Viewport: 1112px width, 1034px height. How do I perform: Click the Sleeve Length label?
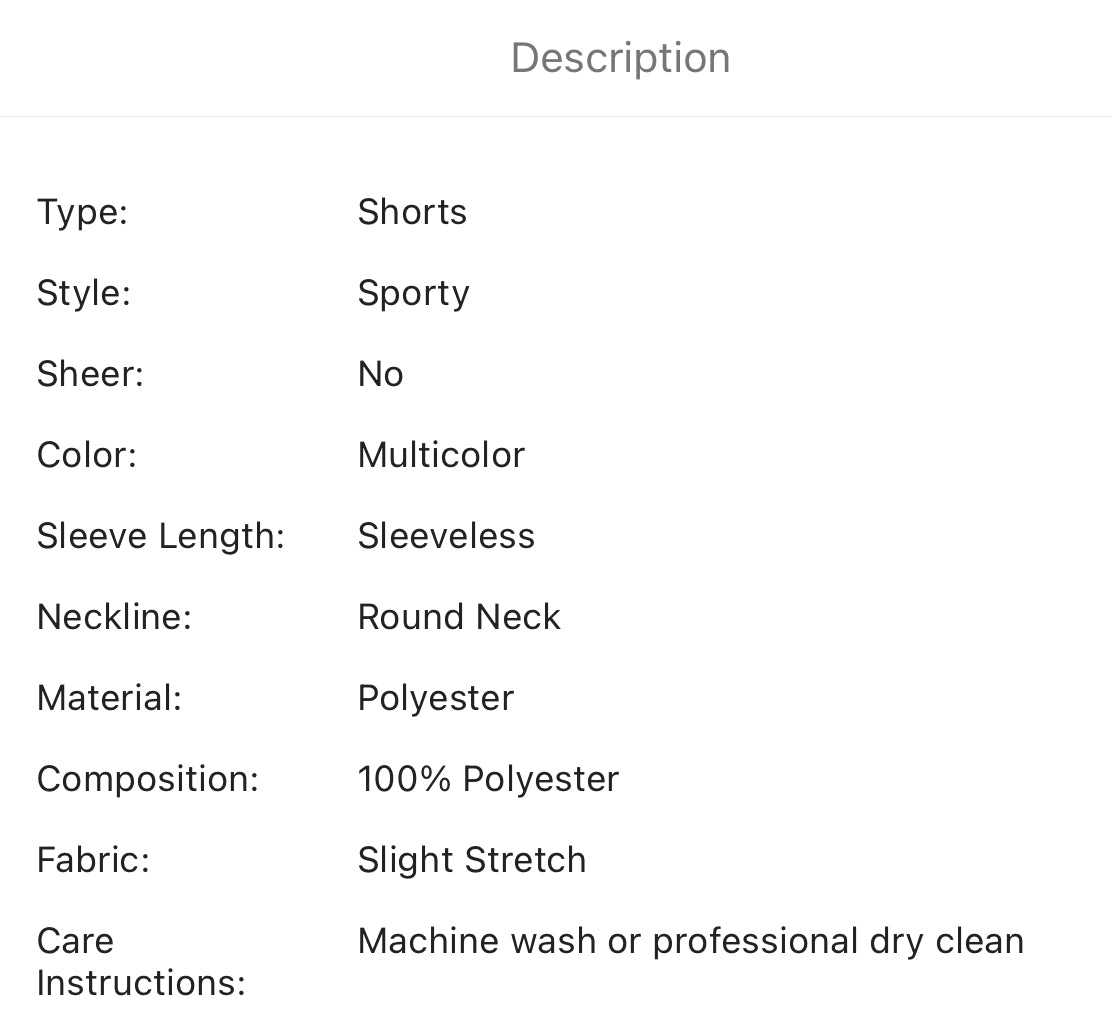point(161,536)
